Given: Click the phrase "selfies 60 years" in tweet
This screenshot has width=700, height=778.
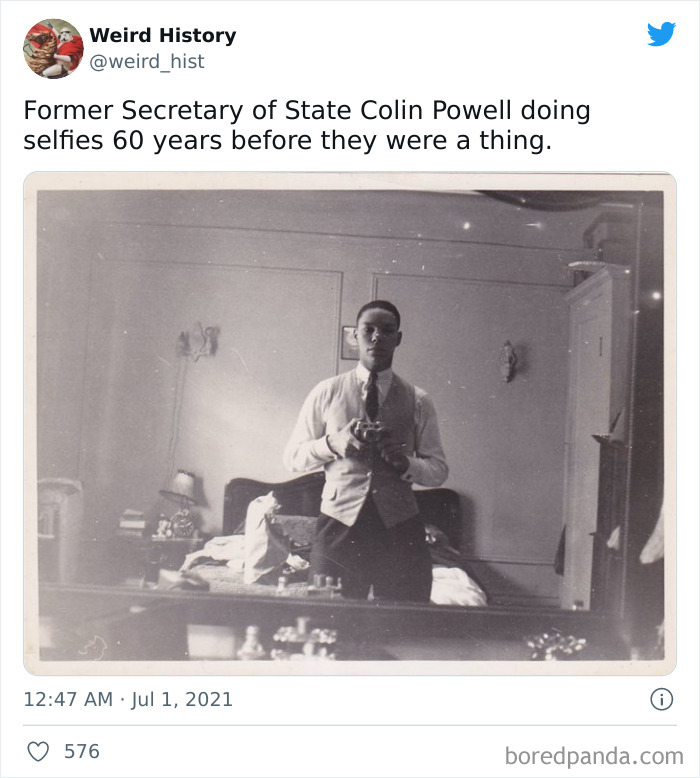Looking at the screenshot, I should [x=124, y=140].
